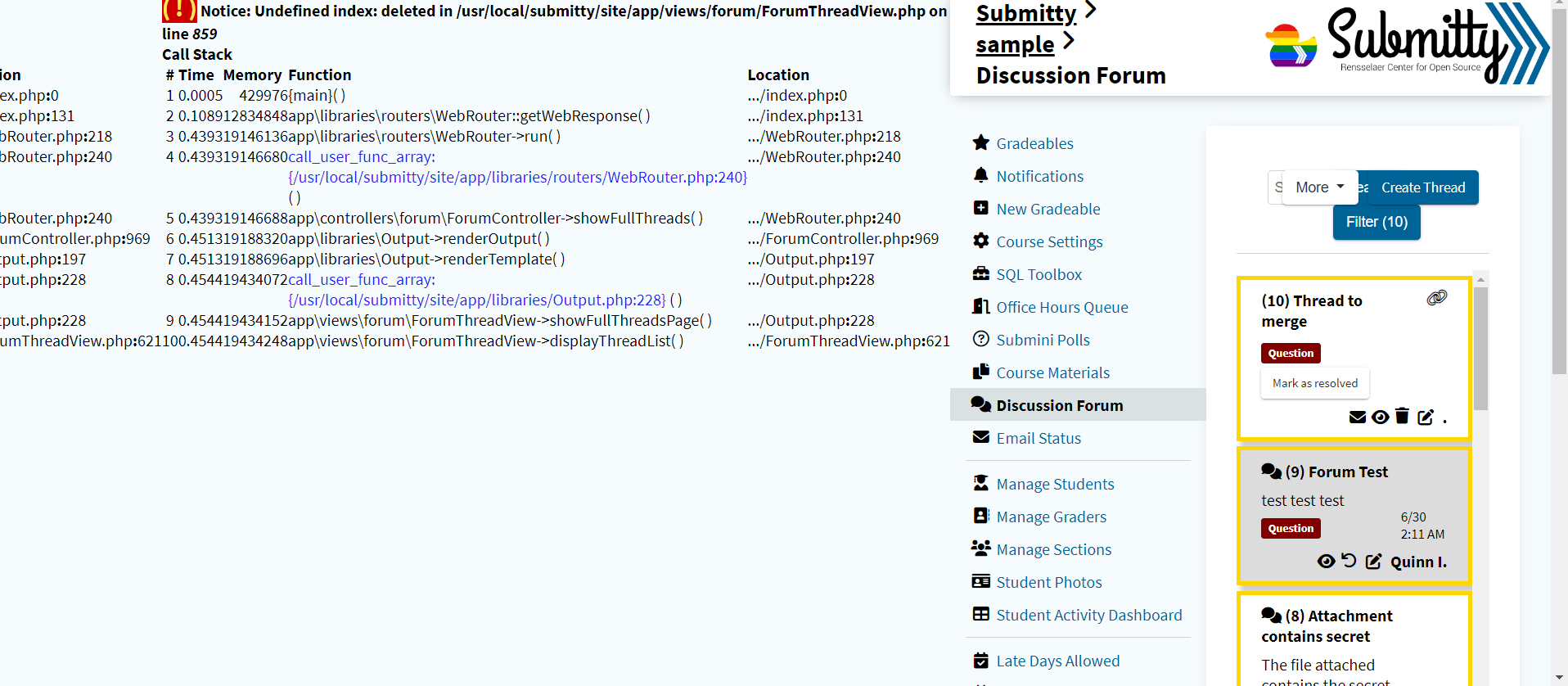
Task: Click the thread list scrollbar thumb
Action: 1480,348
